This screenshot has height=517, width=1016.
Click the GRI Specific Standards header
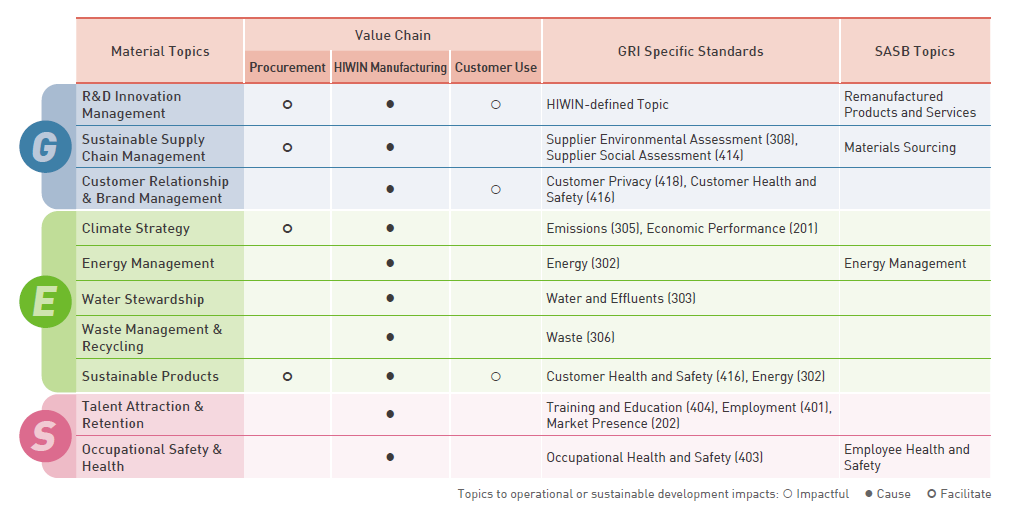point(690,51)
